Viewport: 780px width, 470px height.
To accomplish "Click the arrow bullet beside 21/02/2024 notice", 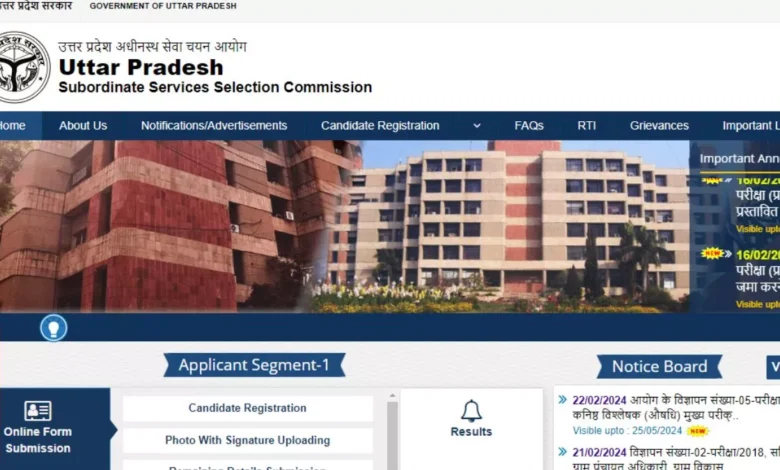I will [563, 452].
